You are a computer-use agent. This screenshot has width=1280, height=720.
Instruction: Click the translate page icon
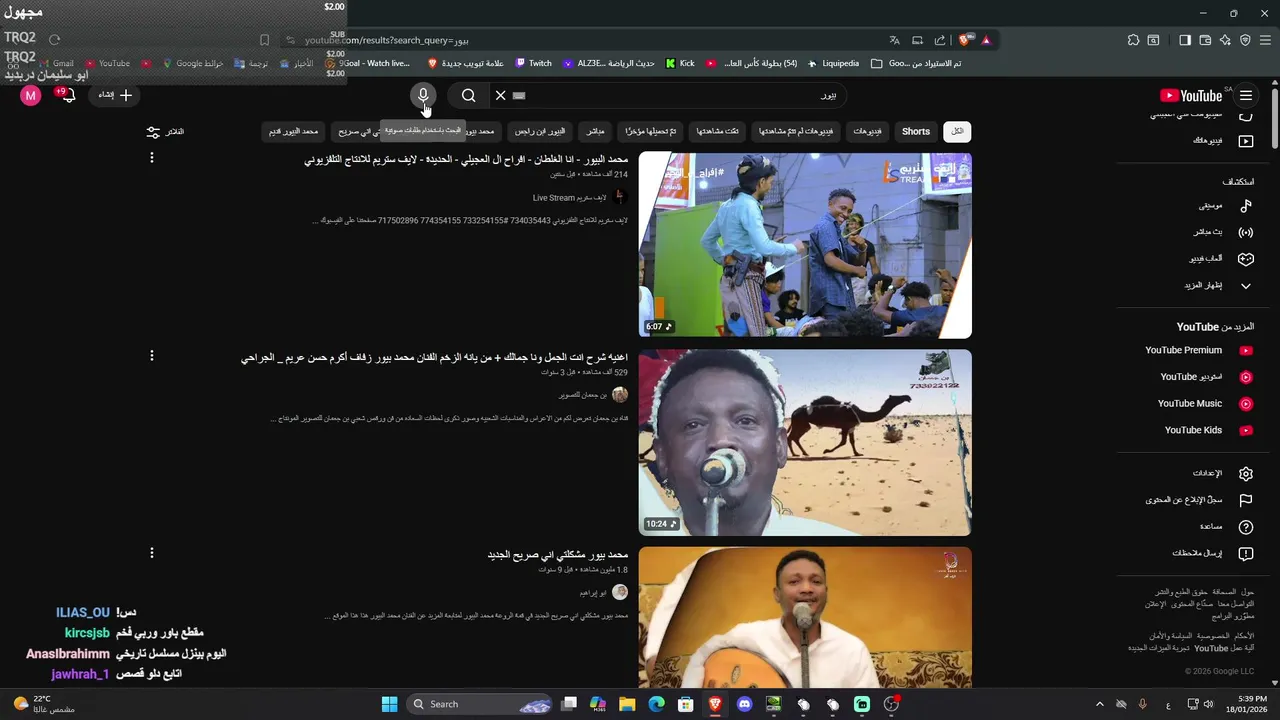tap(894, 40)
